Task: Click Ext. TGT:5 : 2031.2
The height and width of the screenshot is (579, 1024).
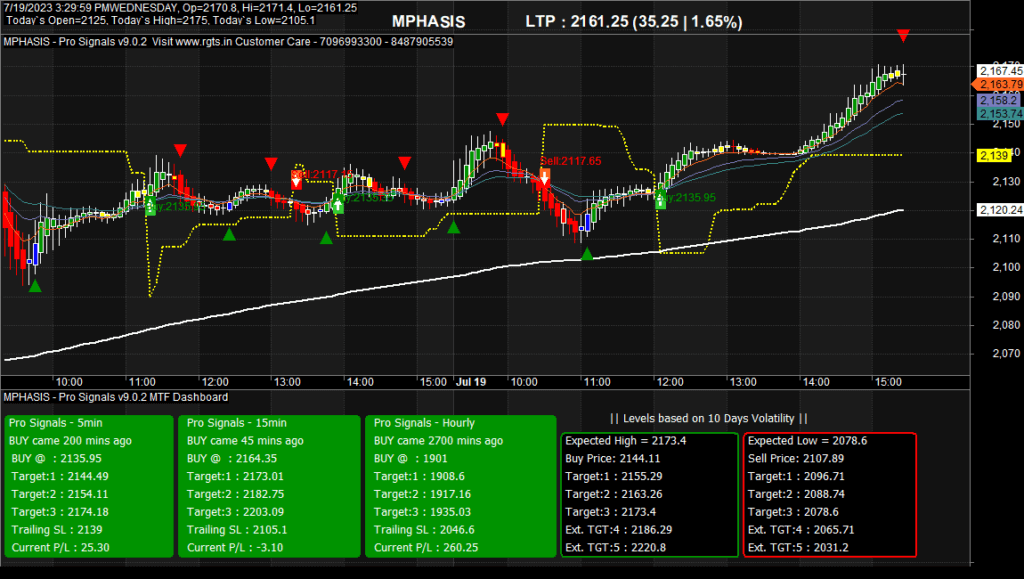Action: 798,547
